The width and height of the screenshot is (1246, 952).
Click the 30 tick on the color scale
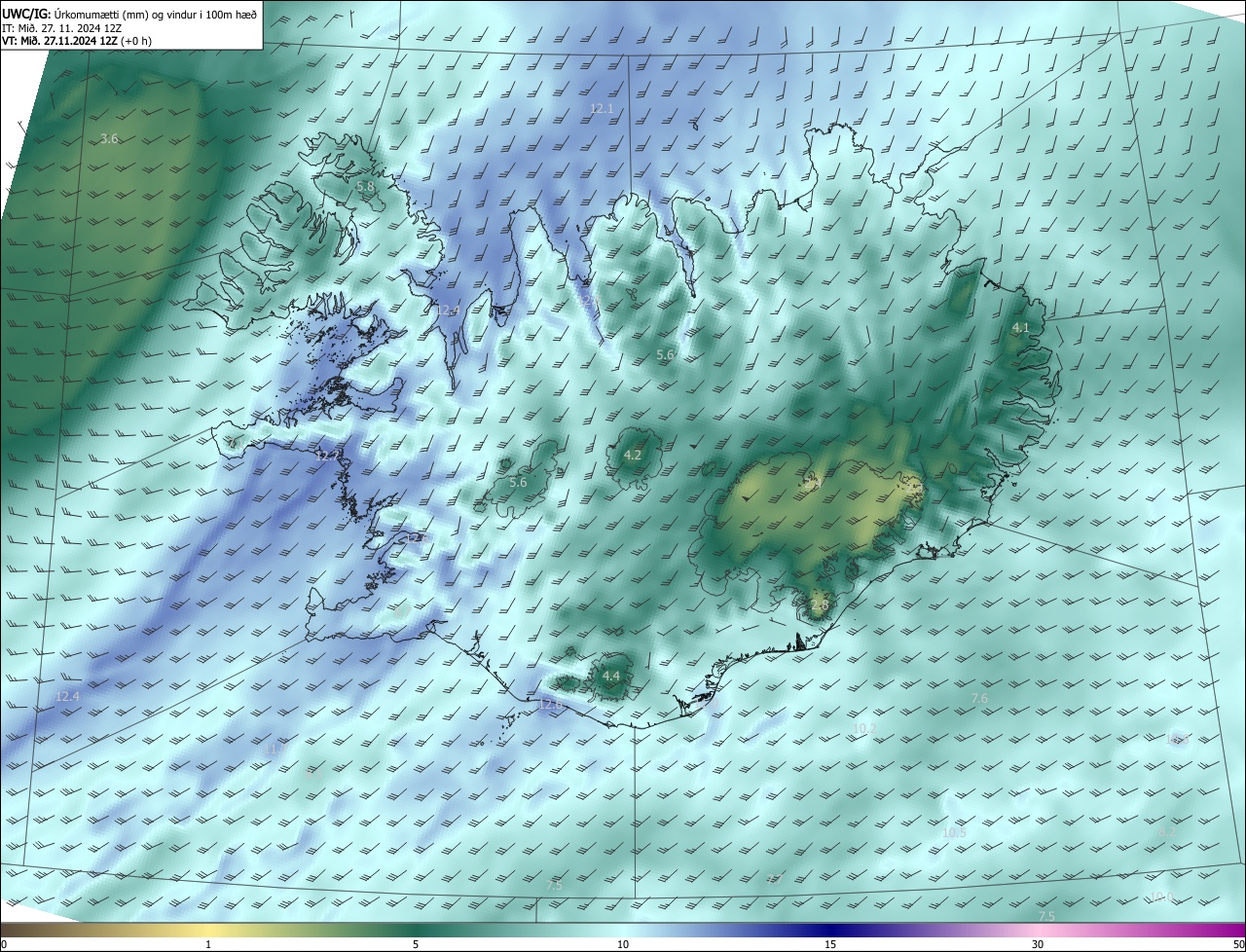pos(1038,945)
